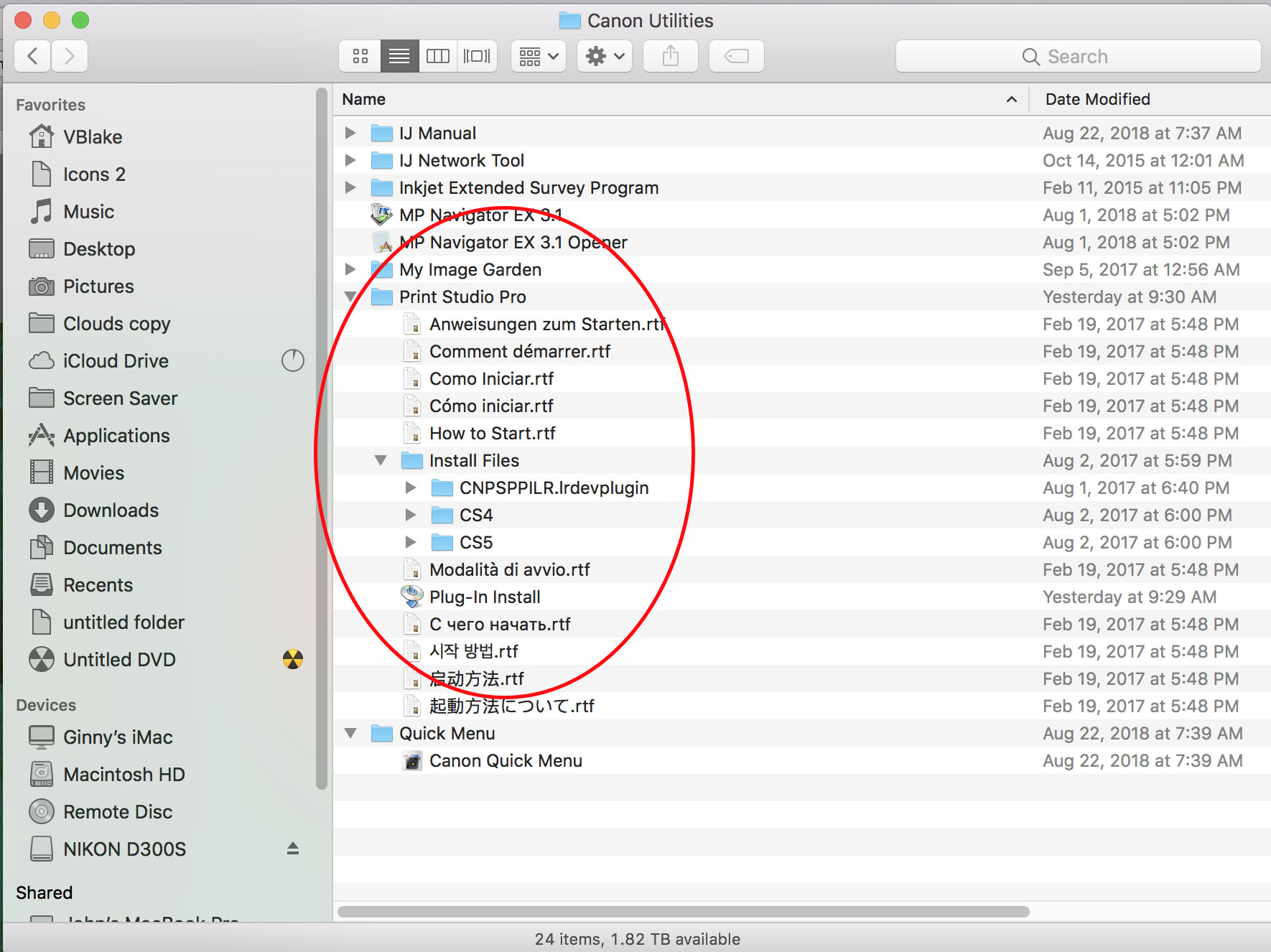Screen dimensions: 1271x952
Task: Click inside the Search field
Action: point(1077,56)
